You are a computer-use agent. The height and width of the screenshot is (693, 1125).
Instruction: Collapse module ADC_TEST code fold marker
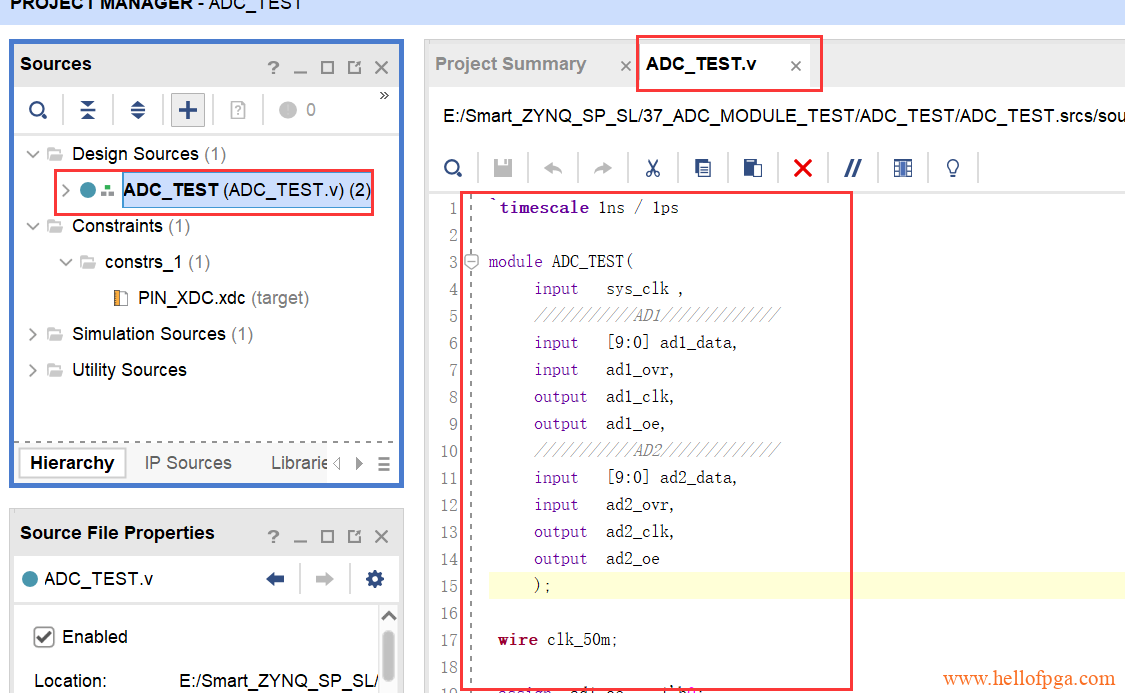tap(472, 262)
